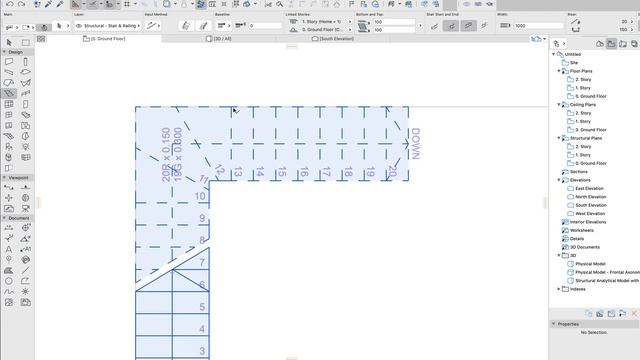Image resolution: width=640 pixels, height=360 pixels.
Task: Collapse the Ceiling Plans tree node
Action: tap(559, 104)
